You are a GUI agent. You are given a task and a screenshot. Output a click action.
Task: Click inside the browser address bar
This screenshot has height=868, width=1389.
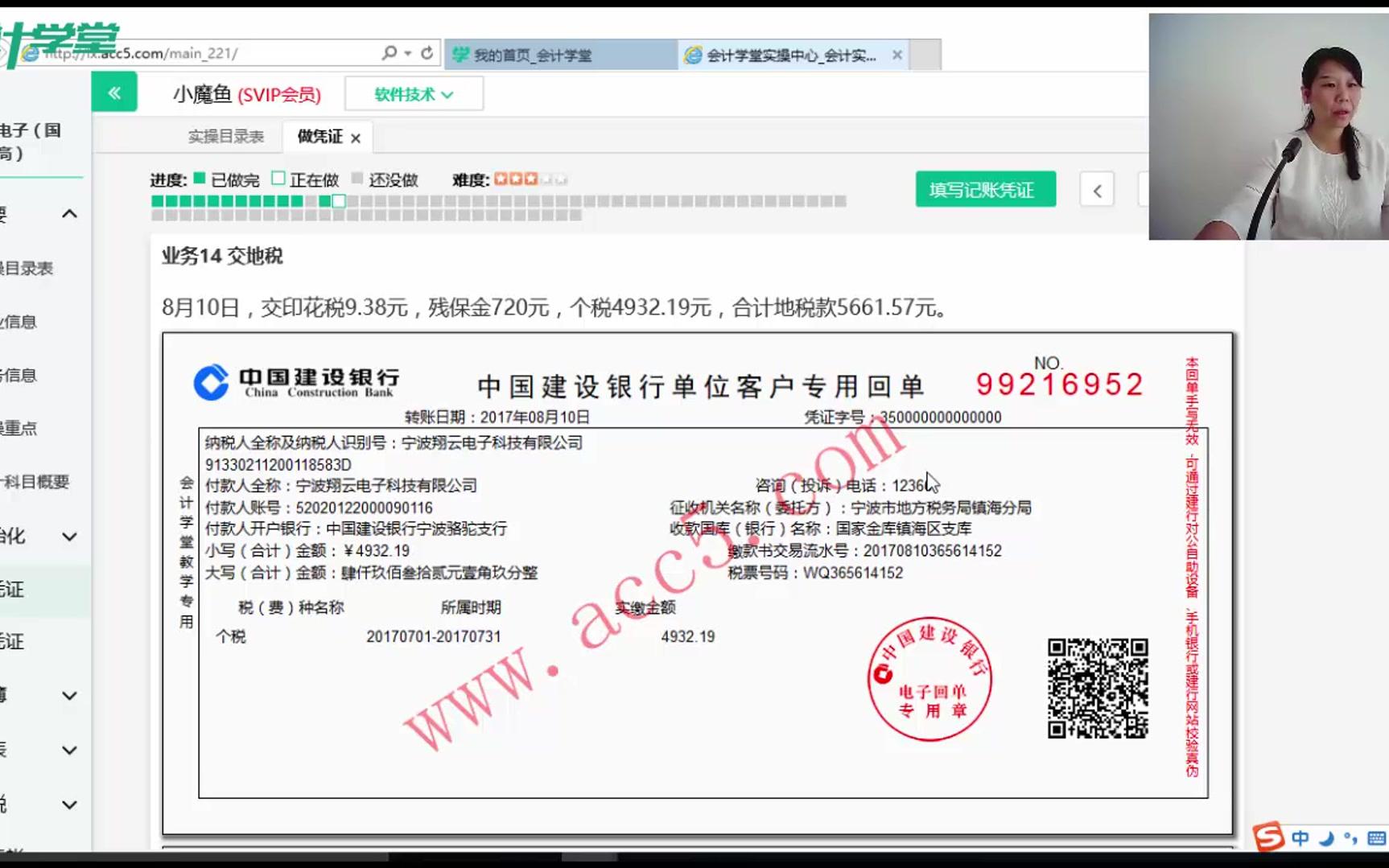241,53
